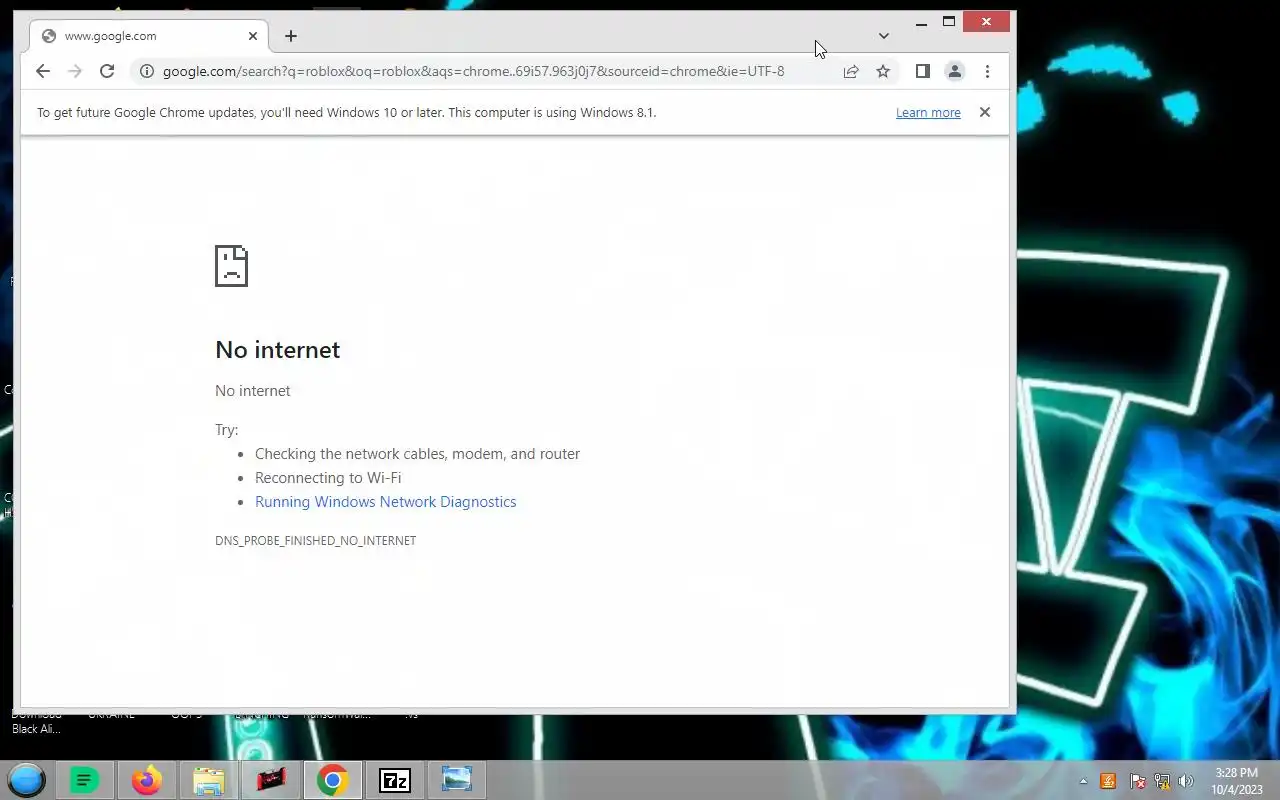Click the 'No internet' heading
1280x800 pixels.
pyautogui.click(x=278, y=350)
